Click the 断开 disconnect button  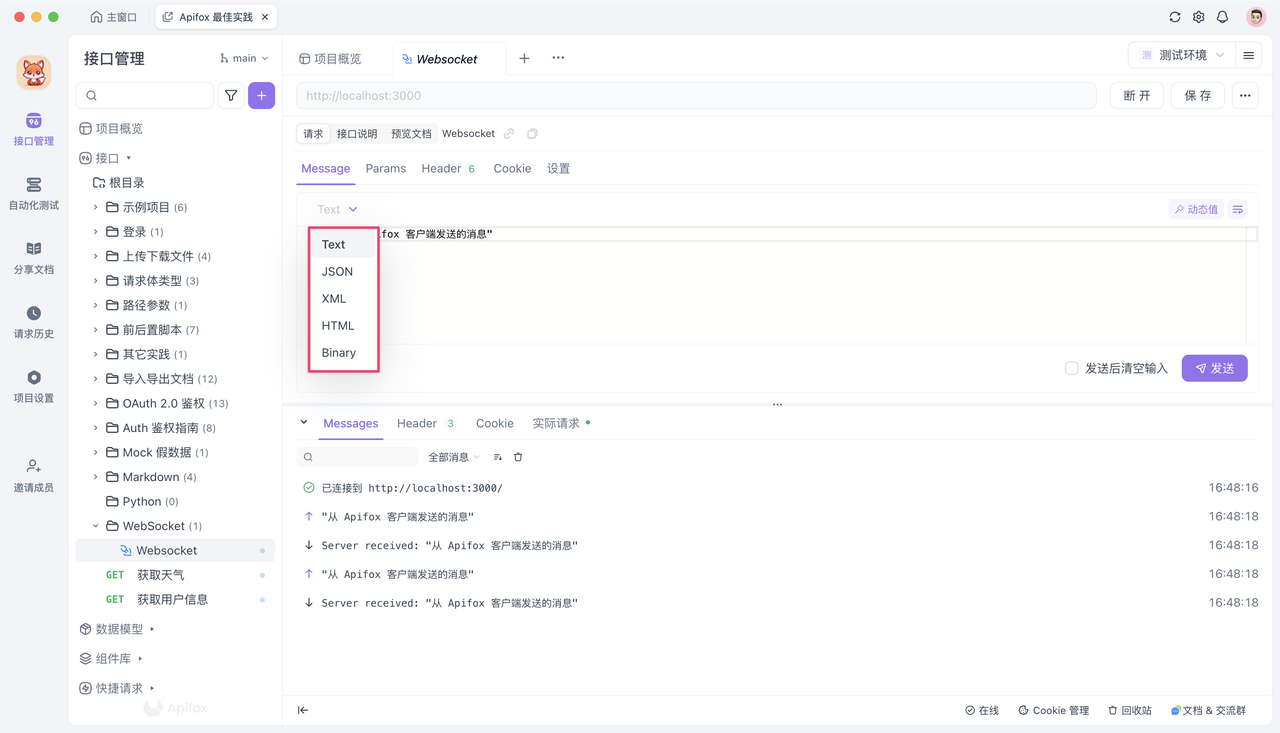[x=1136, y=95]
